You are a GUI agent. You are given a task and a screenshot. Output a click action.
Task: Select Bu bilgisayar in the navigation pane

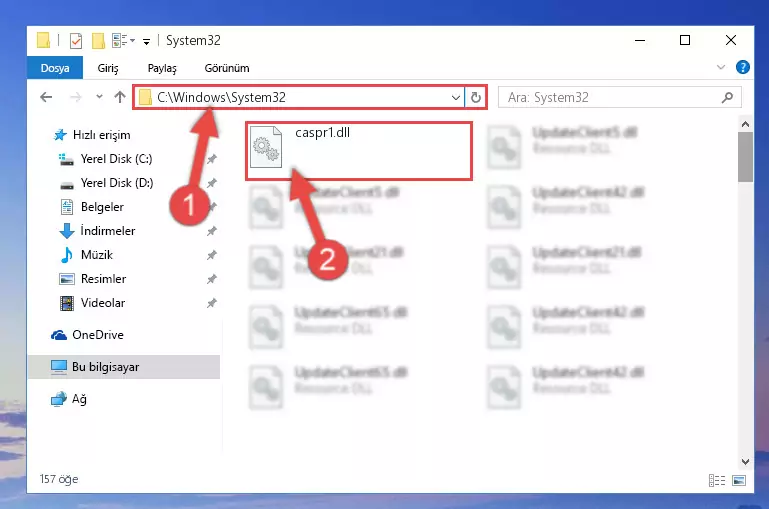click(124, 367)
